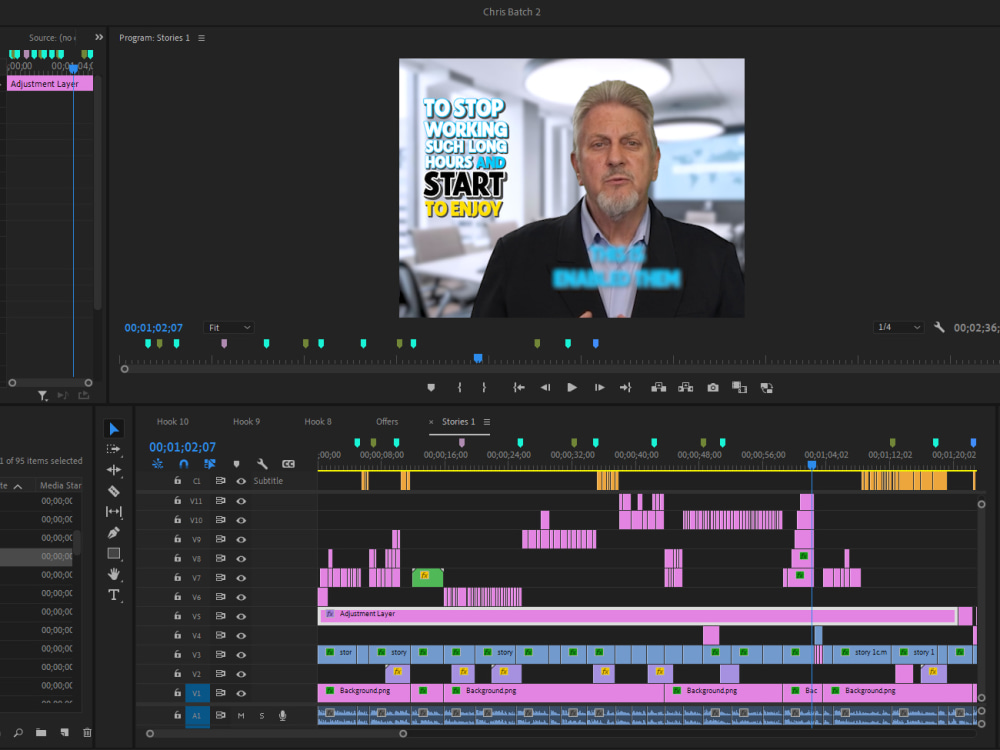Image resolution: width=1000 pixels, height=750 pixels.
Task: Click Mark In button in Program monitor
Action: tap(459, 387)
